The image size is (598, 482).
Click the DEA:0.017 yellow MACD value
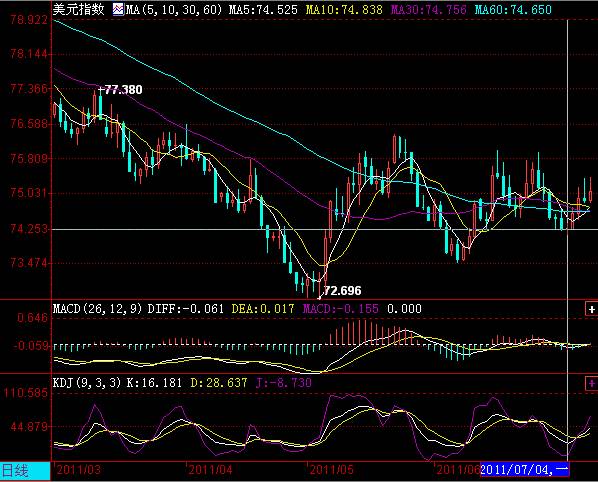tap(263, 308)
